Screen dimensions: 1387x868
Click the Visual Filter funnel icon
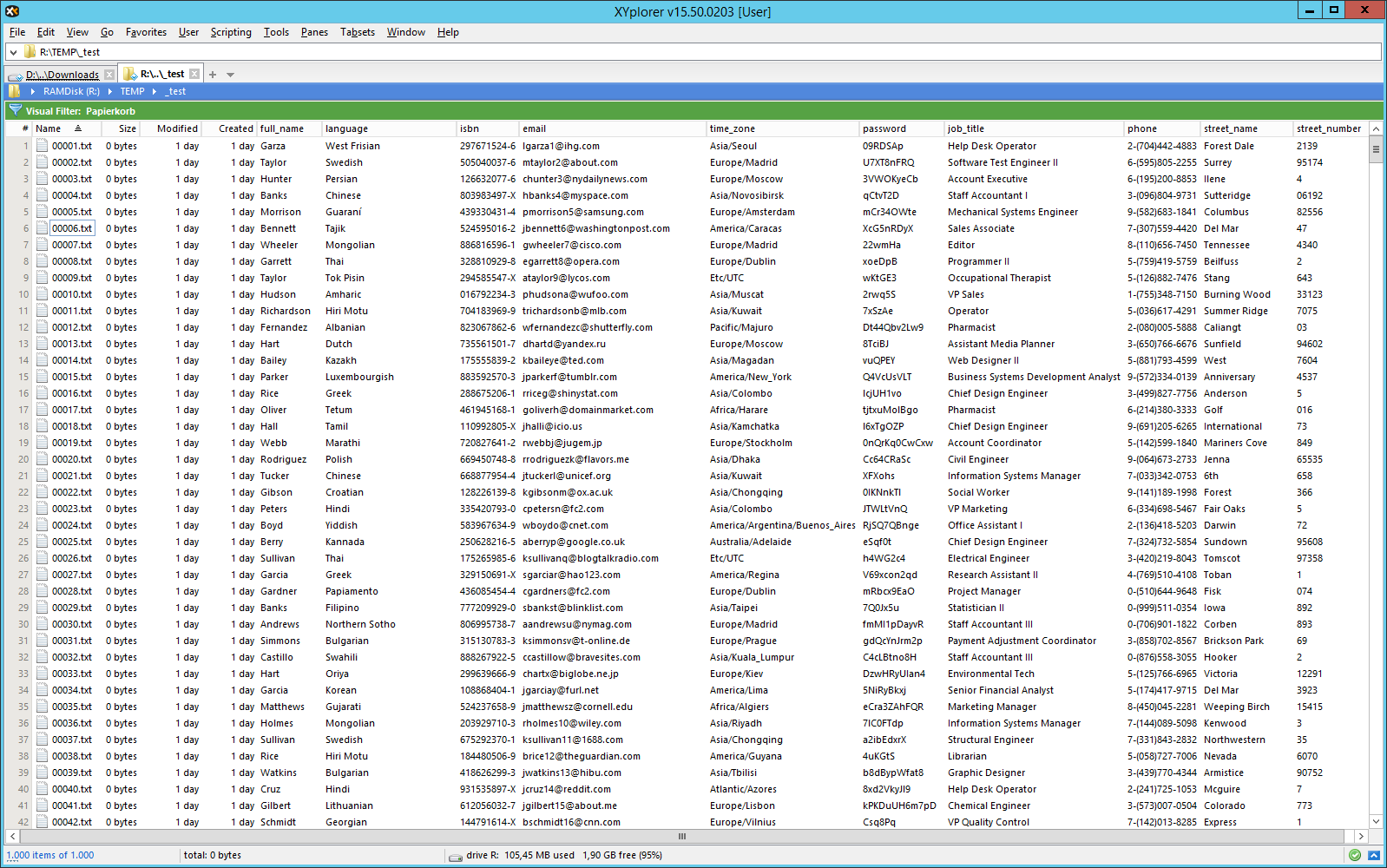coord(15,110)
